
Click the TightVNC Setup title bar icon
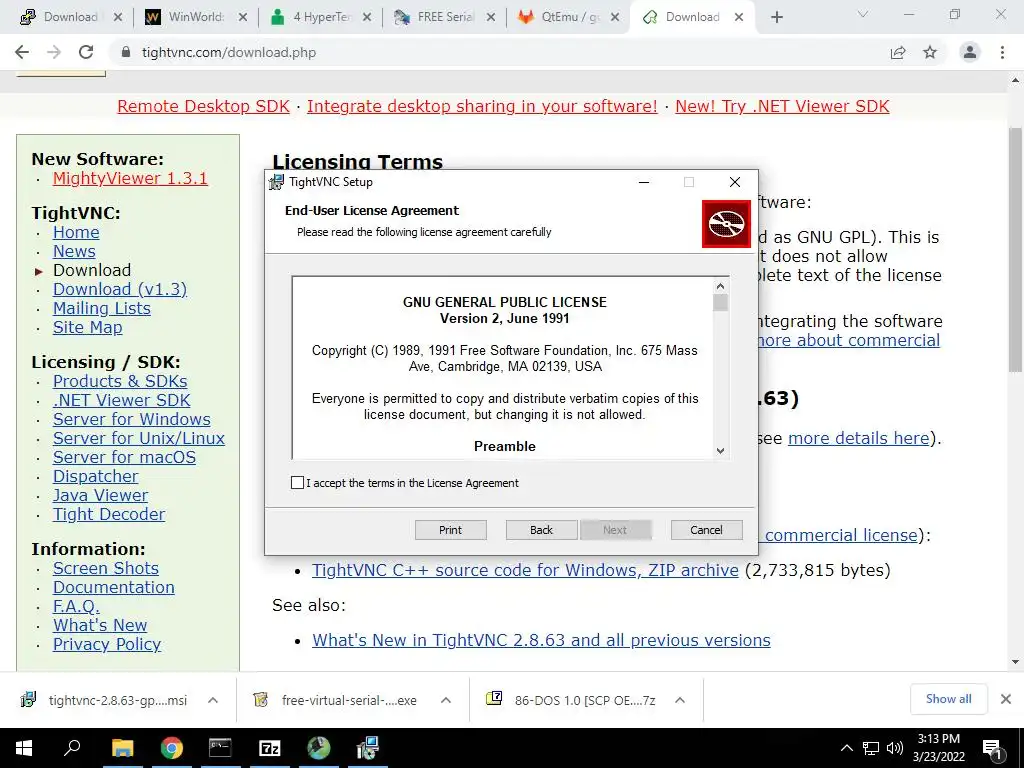pos(277,182)
